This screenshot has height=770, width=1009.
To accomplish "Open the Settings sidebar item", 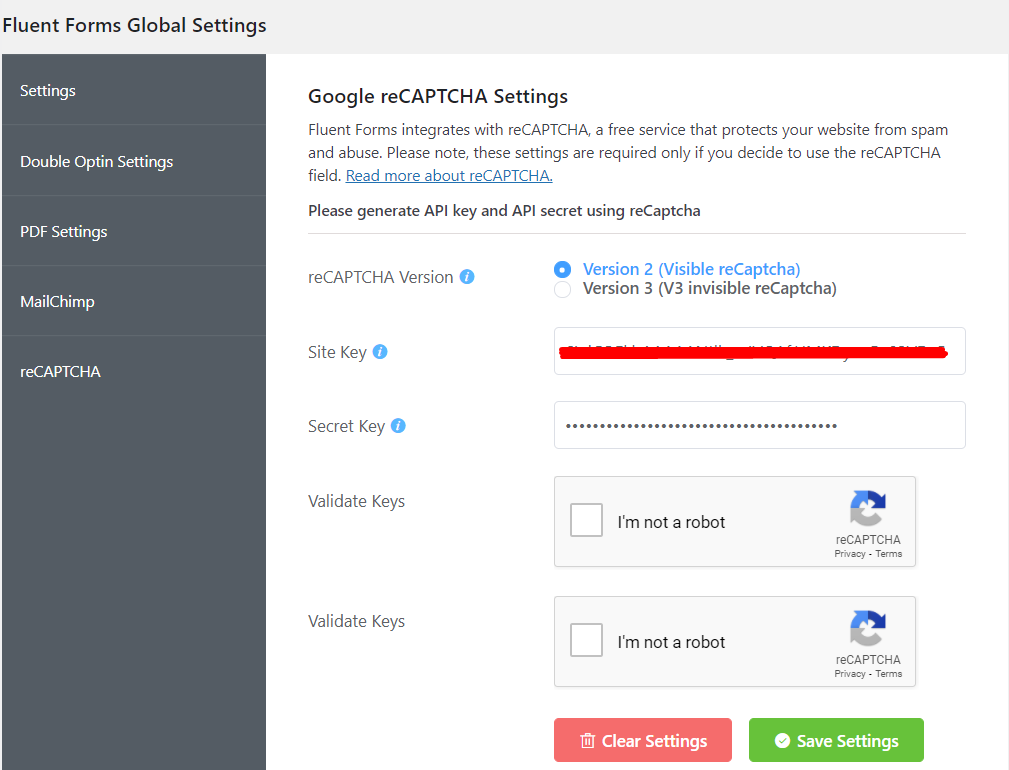I will [x=133, y=90].
